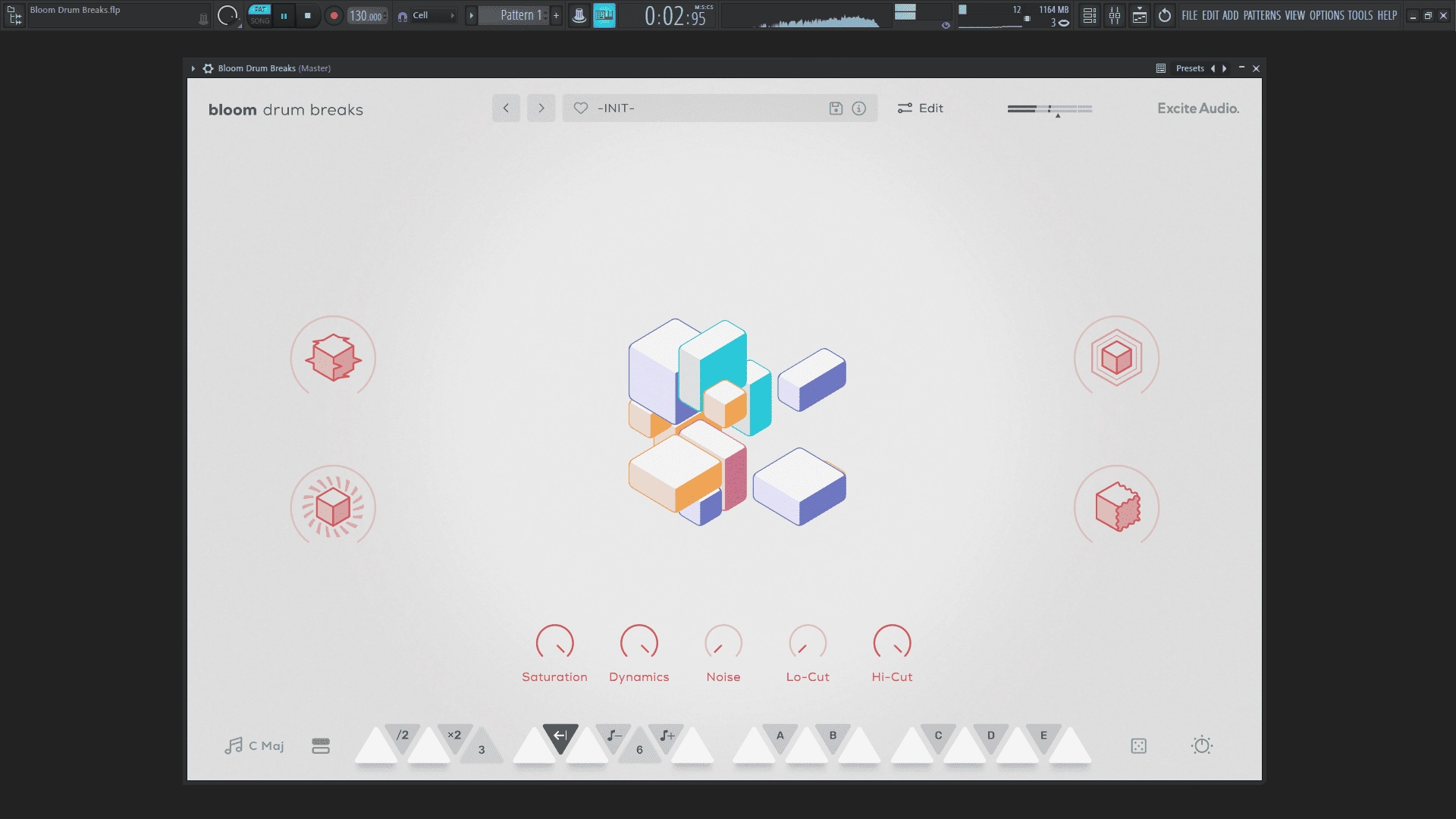Open the ADD menu
The image size is (1456, 819).
(x=1230, y=15)
